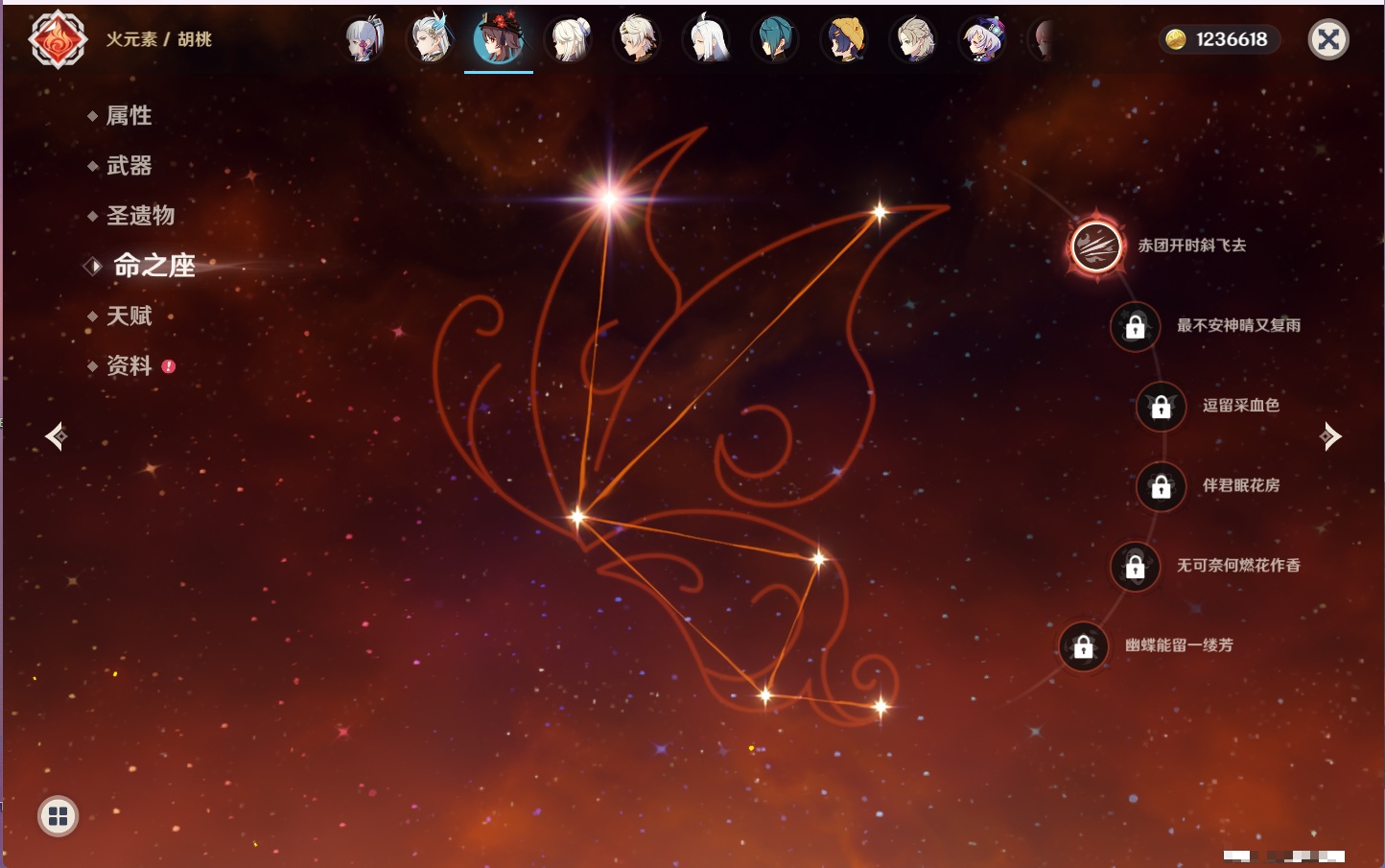The height and width of the screenshot is (868, 1385).
Task: Go to next character with right arrow
Action: pyautogui.click(x=1330, y=436)
